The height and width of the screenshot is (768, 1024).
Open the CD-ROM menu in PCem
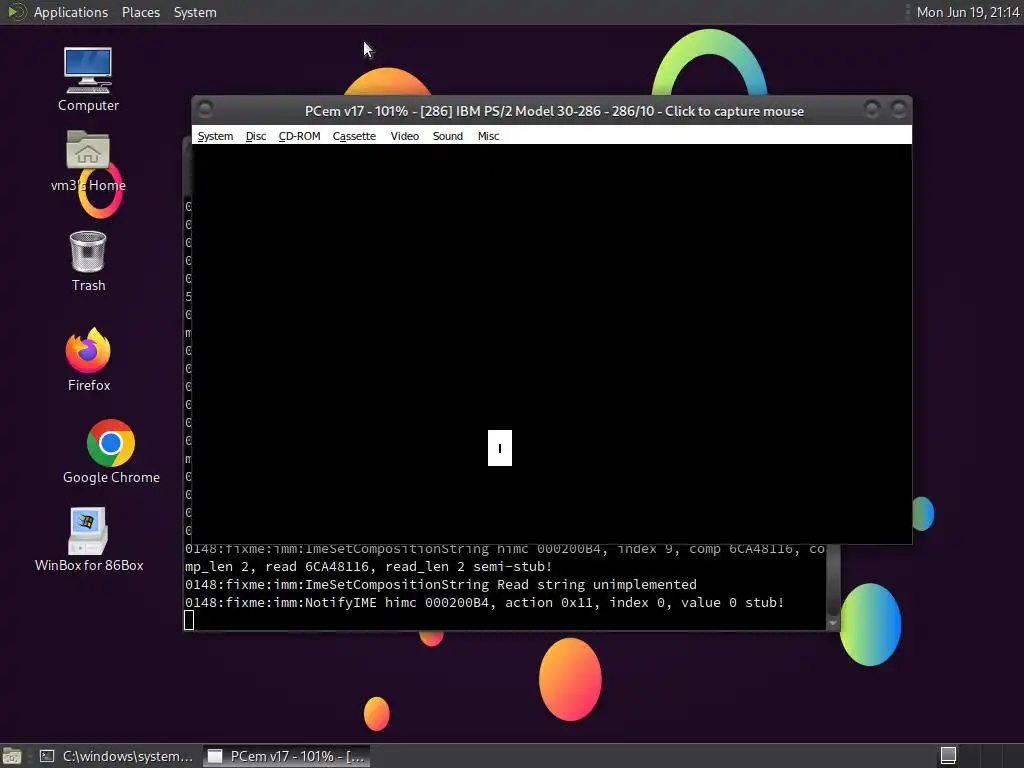299,136
